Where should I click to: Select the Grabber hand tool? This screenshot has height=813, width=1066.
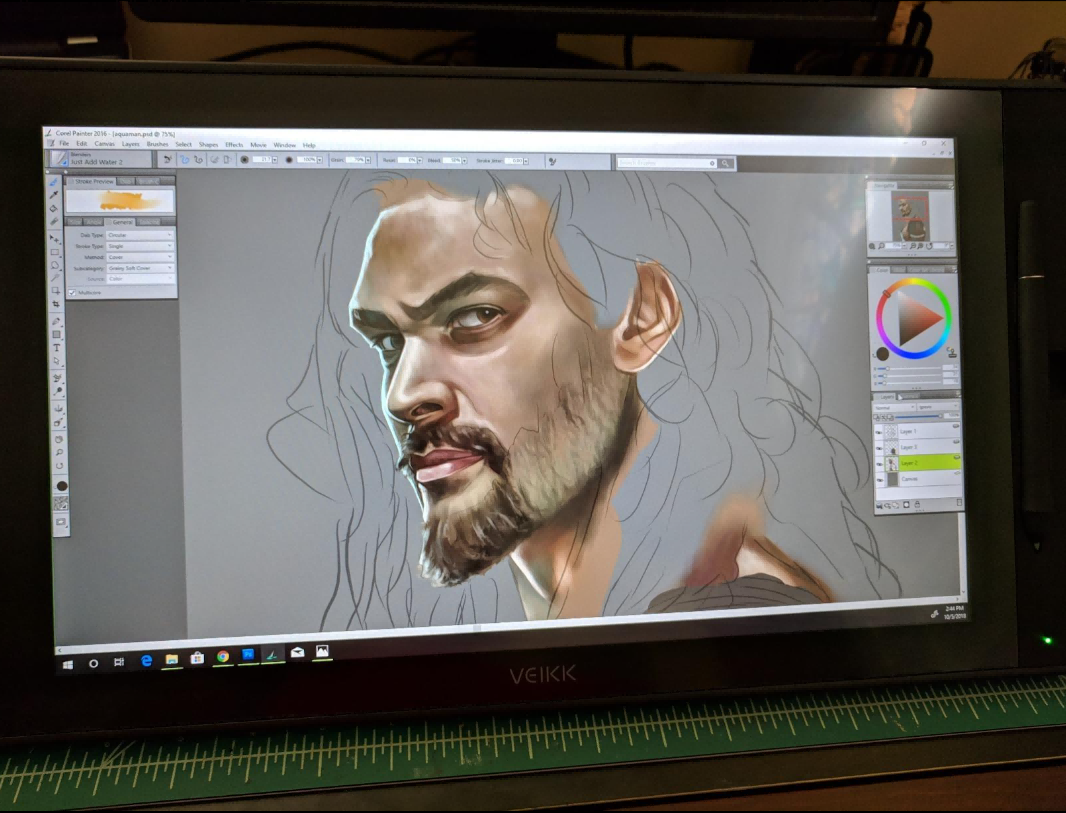pyautogui.click(x=58, y=438)
